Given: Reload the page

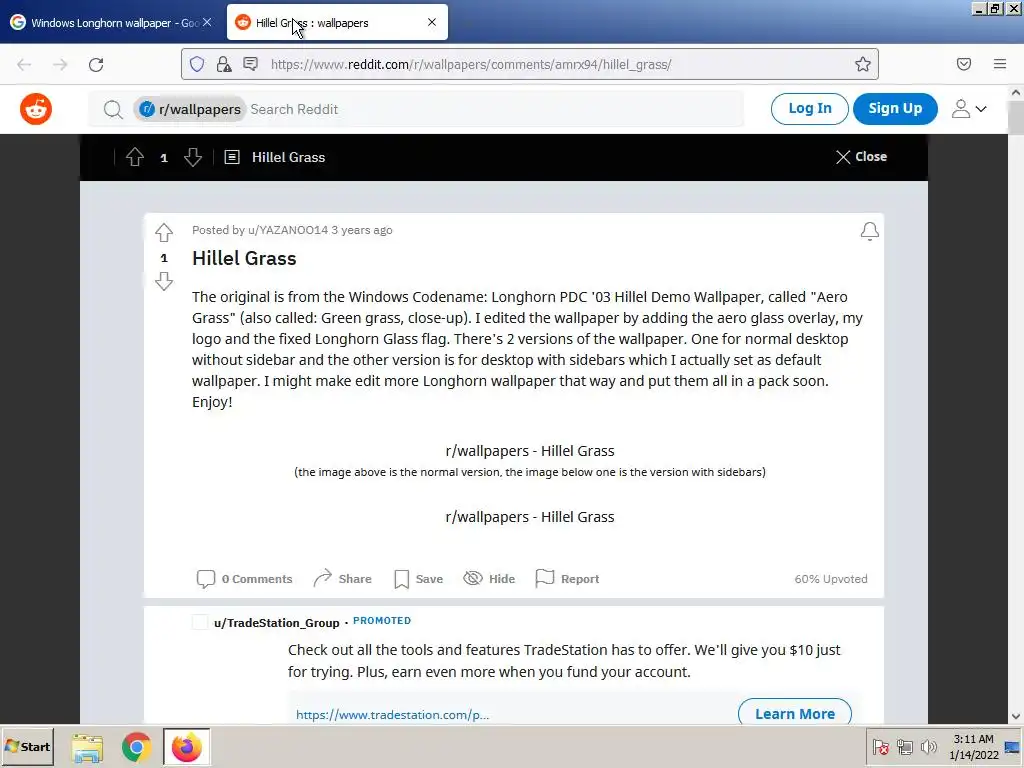Looking at the screenshot, I should pyautogui.click(x=96, y=65).
